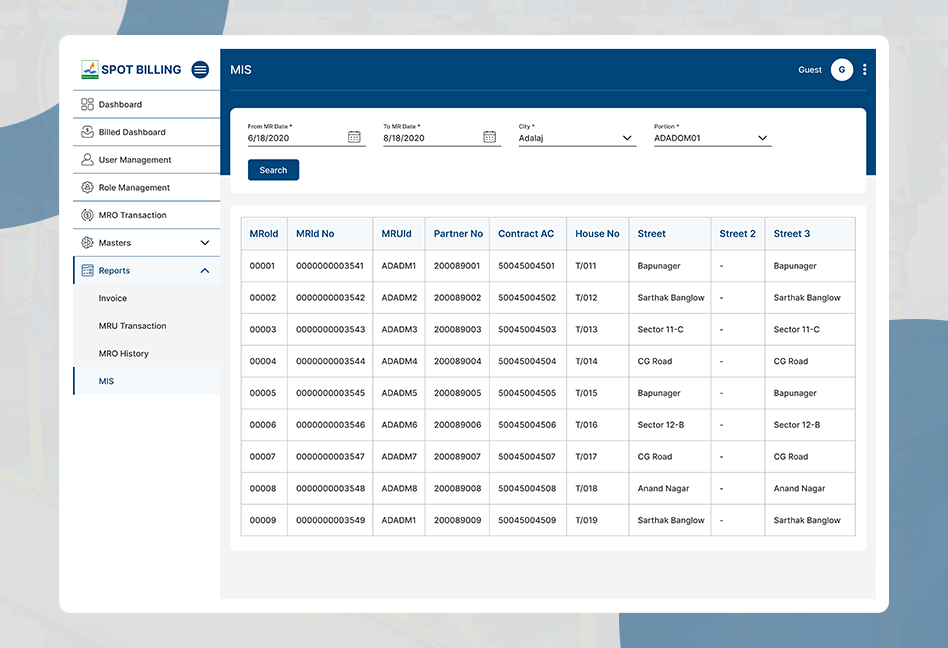948x648 pixels.
Task: Open the Portion dropdown ADADOM01
Action: [713, 138]
